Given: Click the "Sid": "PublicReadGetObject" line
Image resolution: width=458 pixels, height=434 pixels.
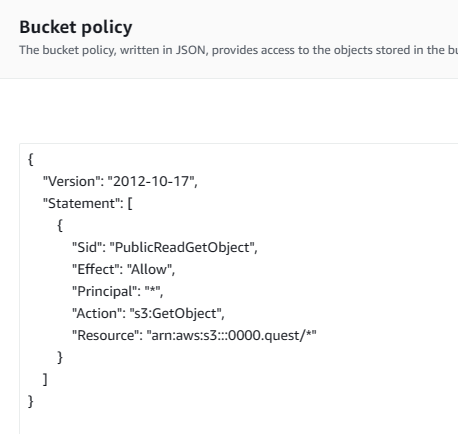Looking at the screenshot, I should pyautogui.click(x=165, y=247).
